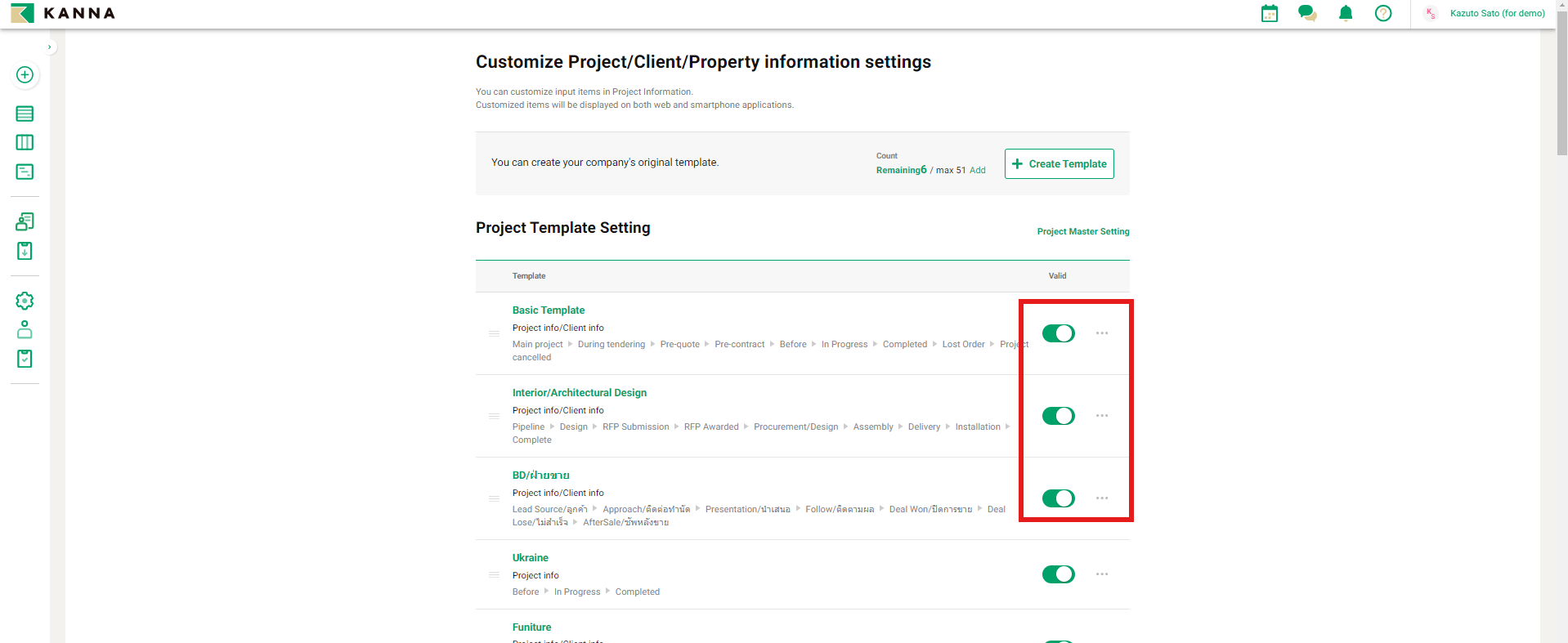1568x643 pixels.
Task: Open the chat messages icon
Action: tap(1307, 13)
